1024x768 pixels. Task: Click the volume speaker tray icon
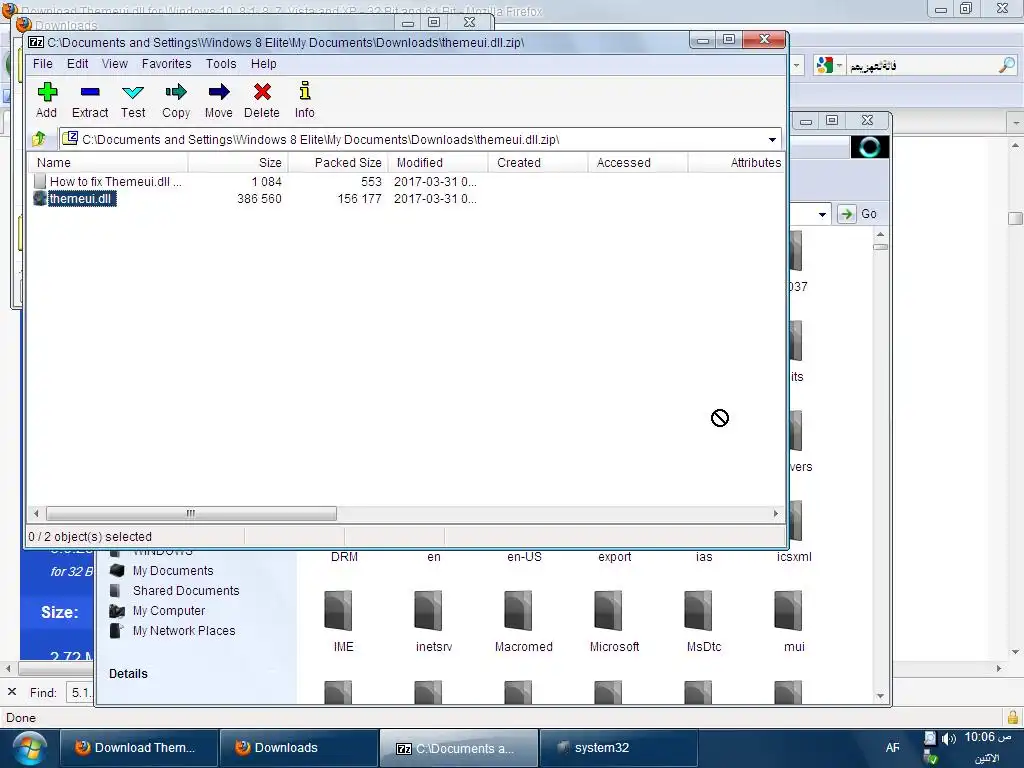948,739
